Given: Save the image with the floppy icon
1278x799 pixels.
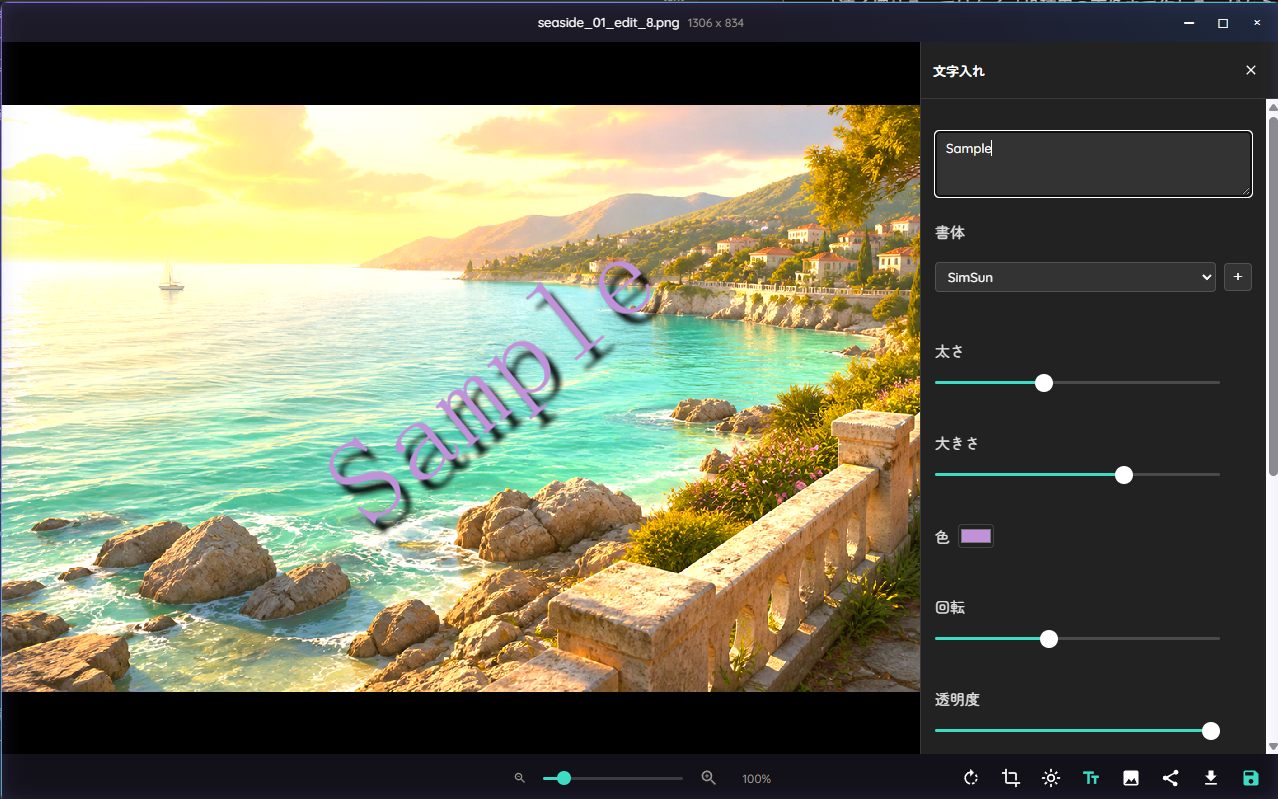Looking at the screenshot, I should (1251, 778).
